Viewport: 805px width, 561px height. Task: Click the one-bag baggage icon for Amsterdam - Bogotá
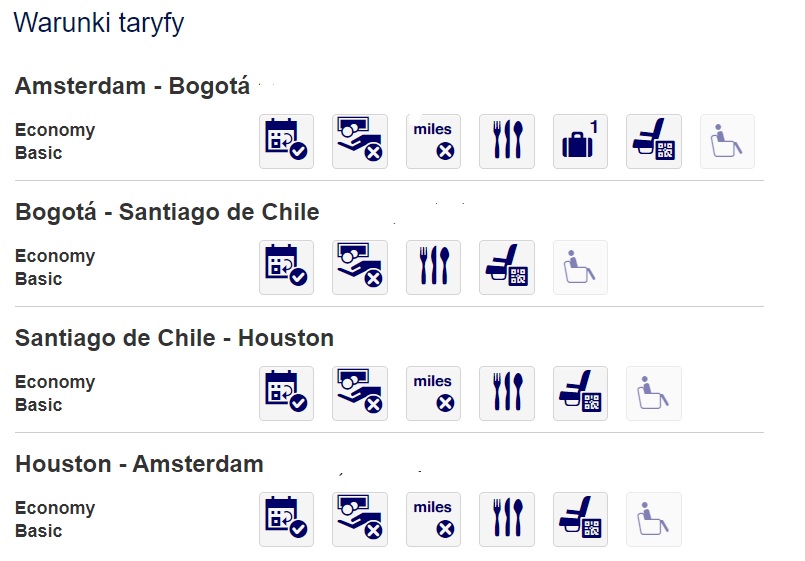[x=580, y=141]
